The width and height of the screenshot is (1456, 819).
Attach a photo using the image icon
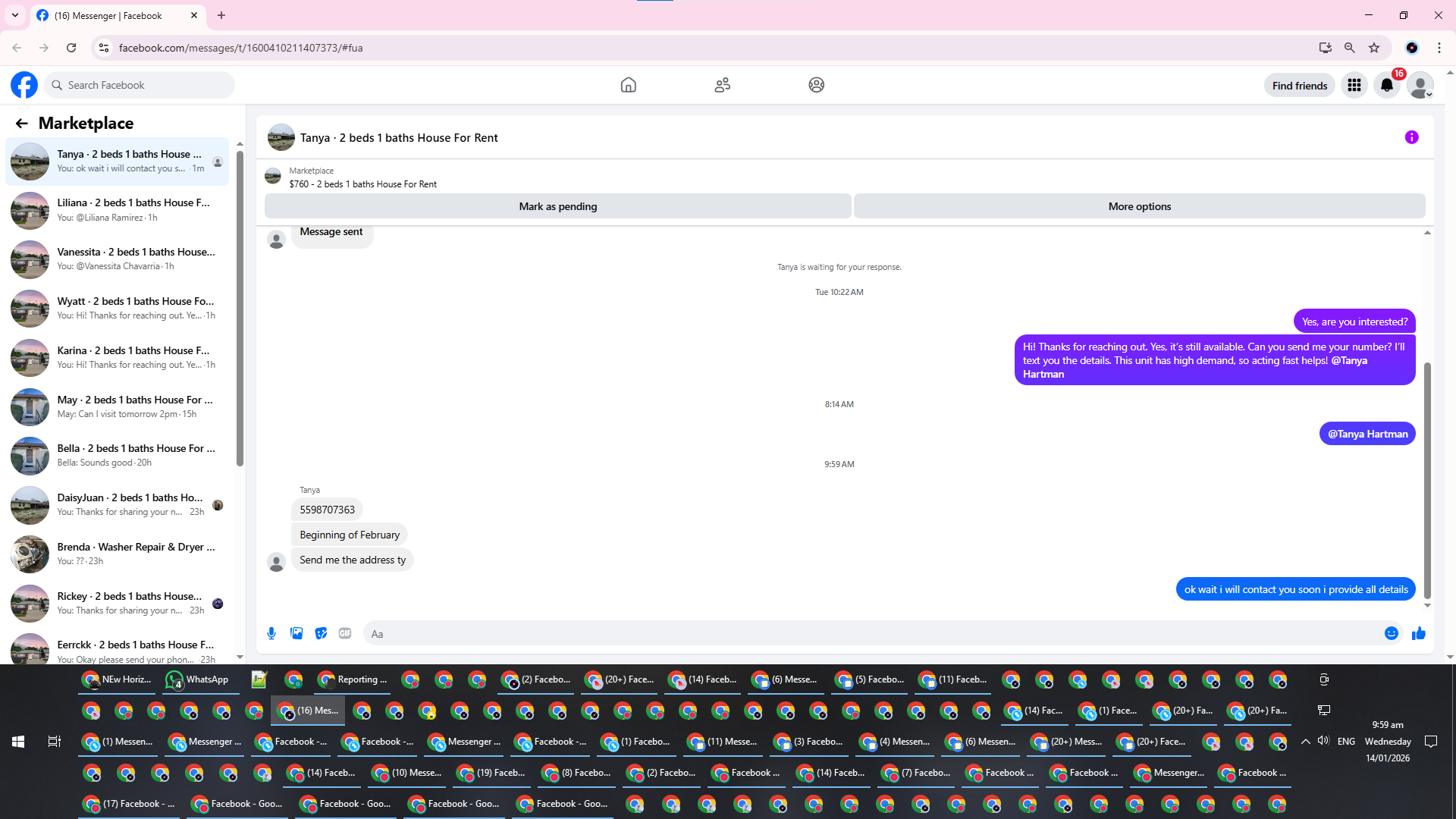point(297,633)
